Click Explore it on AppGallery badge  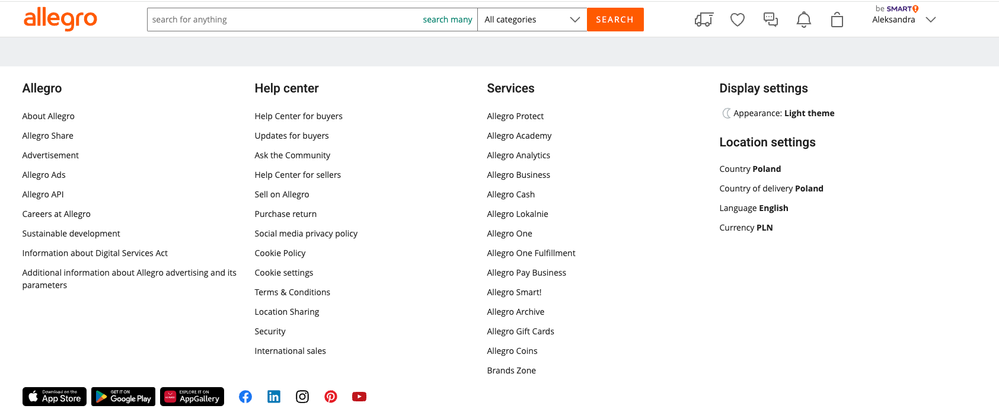(x=192, y=397)
